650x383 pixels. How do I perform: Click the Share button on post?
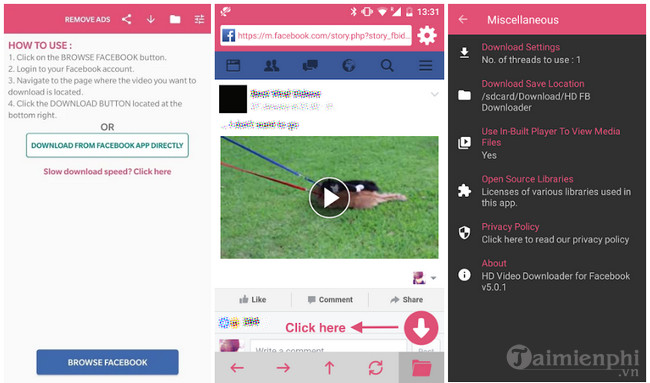407,300
